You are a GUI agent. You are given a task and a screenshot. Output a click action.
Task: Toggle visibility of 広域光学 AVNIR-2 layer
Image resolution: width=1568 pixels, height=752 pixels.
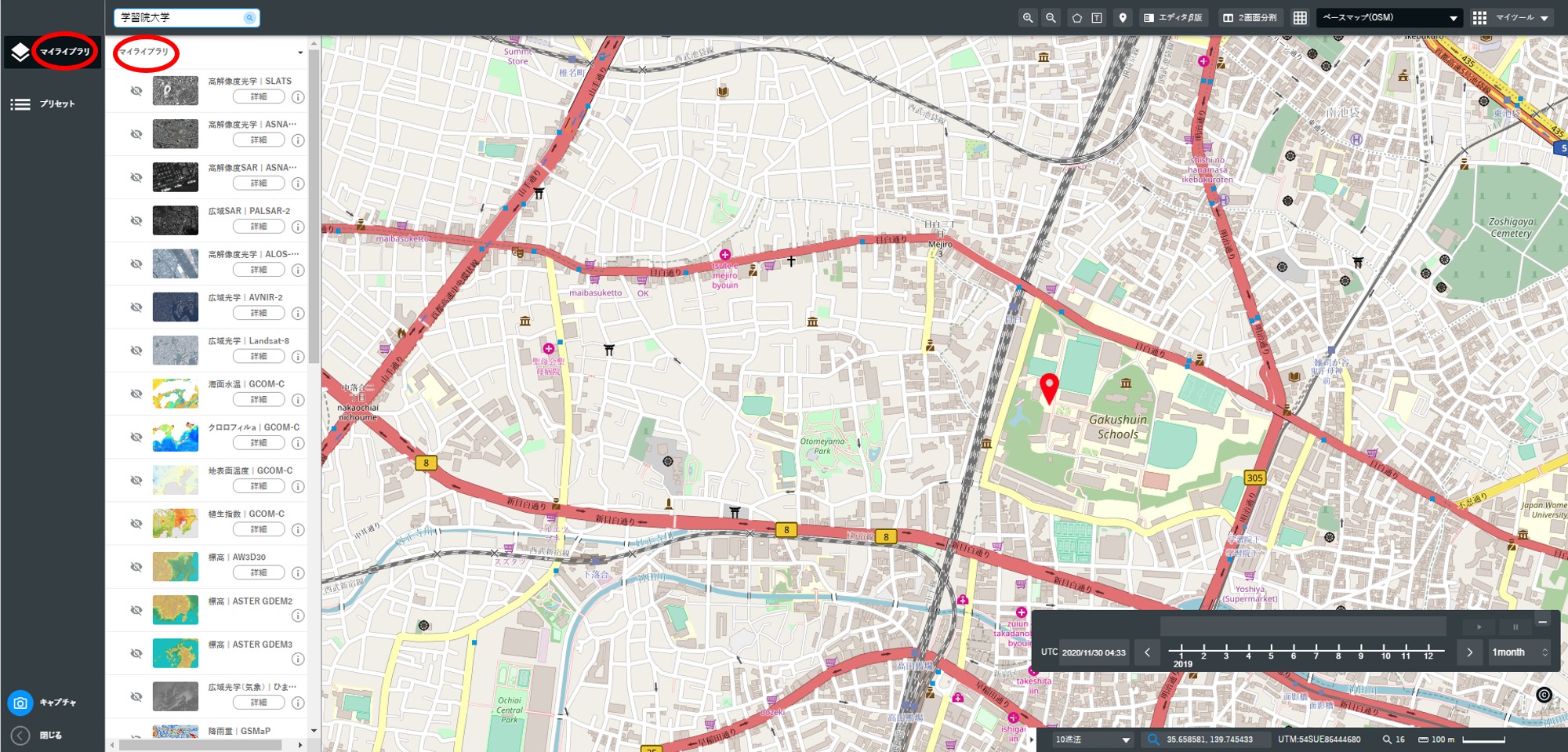(x=136, y=307)
